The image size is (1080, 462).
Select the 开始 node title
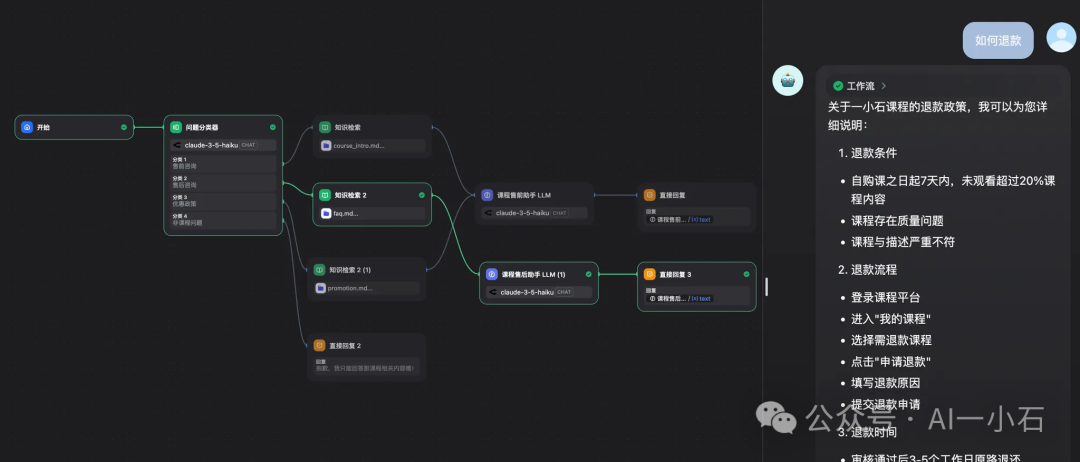coord(43,127)
